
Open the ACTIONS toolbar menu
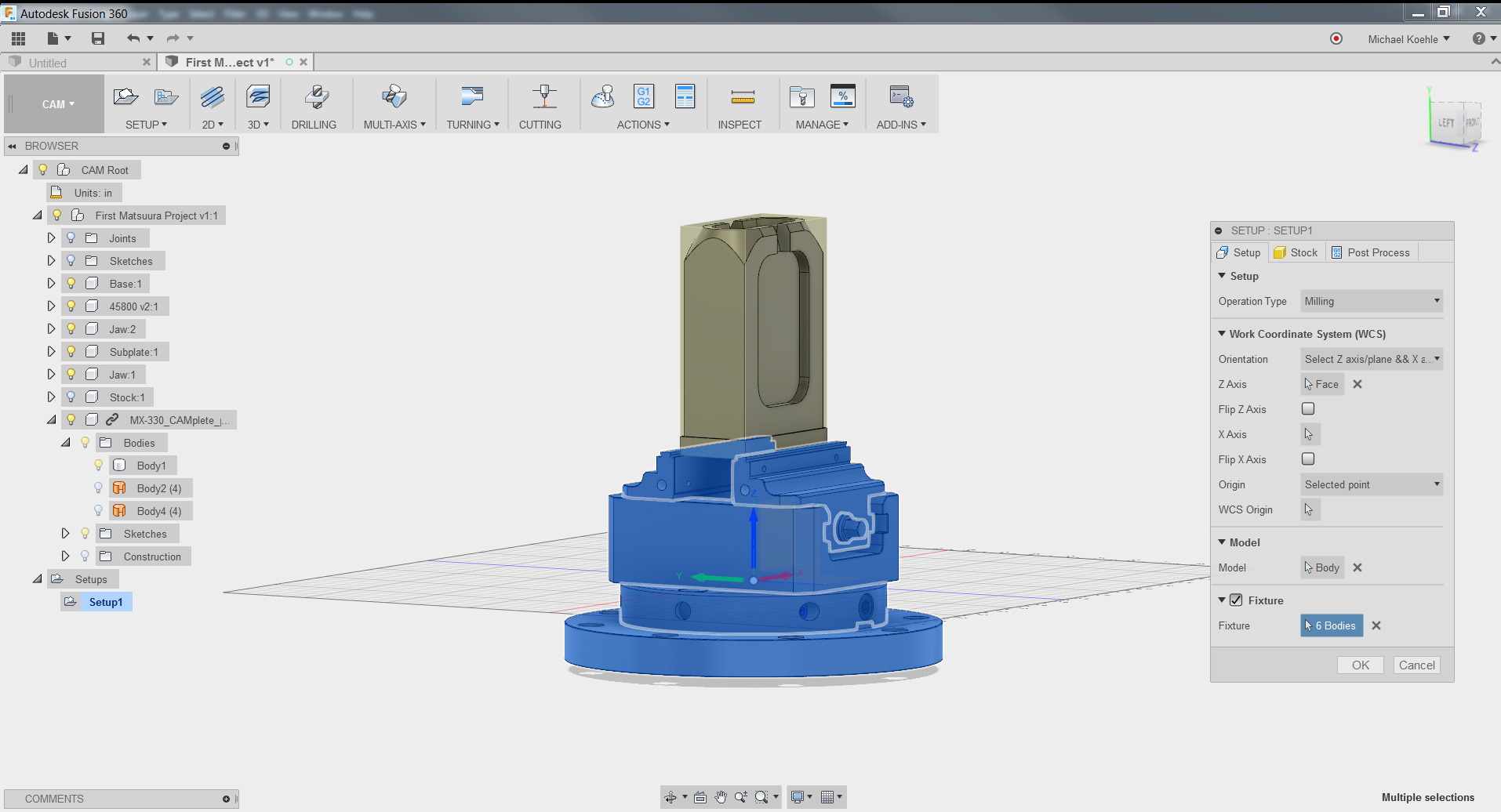tap(643, 125)
